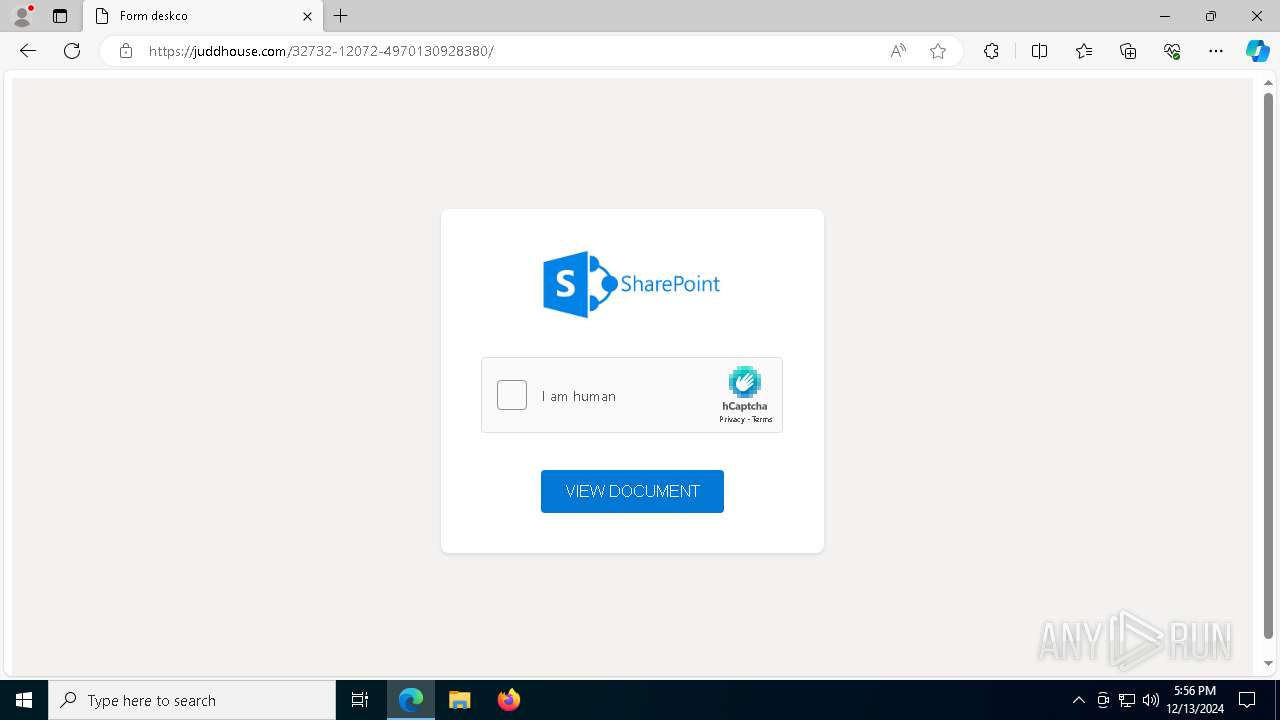Open Browser essentials heart icon
This screenshot has width=1280, height=720.
click(x=1172, y=51)
